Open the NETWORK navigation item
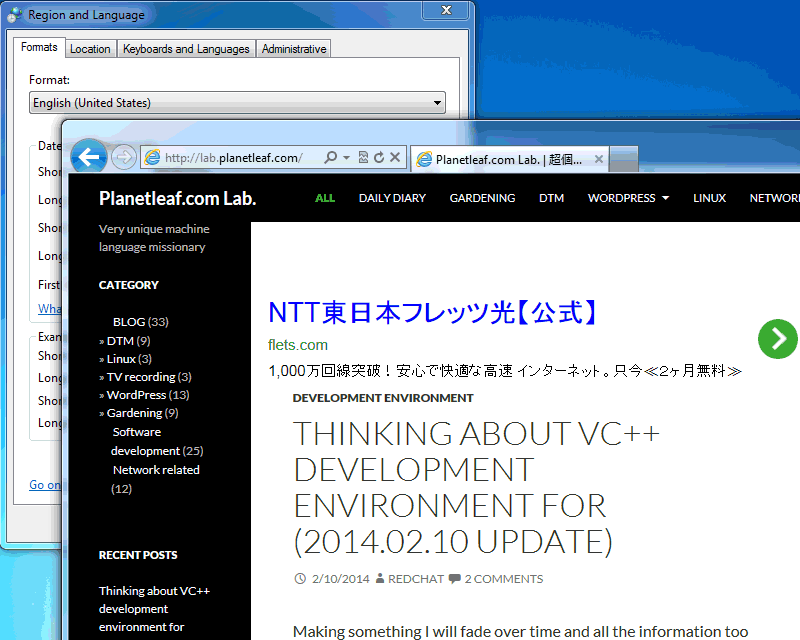 click(x=774, y=198)
